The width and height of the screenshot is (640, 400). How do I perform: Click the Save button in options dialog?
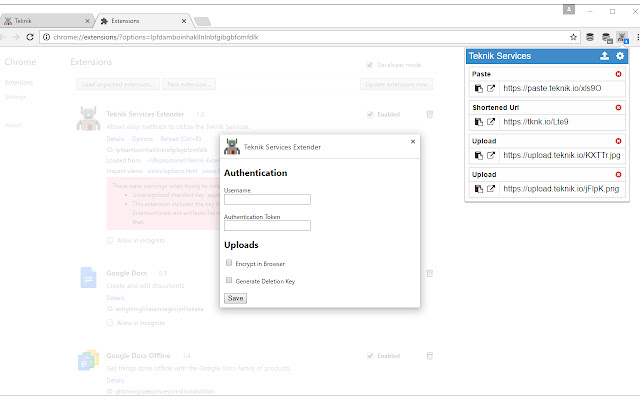[235, 298]
